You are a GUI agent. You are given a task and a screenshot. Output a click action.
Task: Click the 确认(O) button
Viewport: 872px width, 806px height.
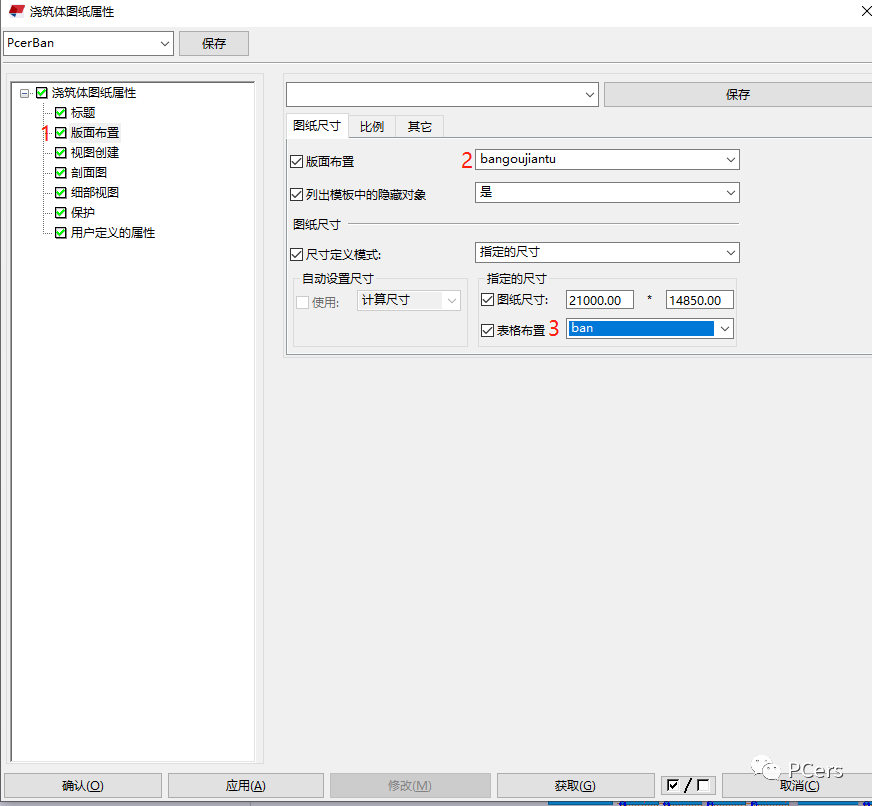click(x=82, y=786)
